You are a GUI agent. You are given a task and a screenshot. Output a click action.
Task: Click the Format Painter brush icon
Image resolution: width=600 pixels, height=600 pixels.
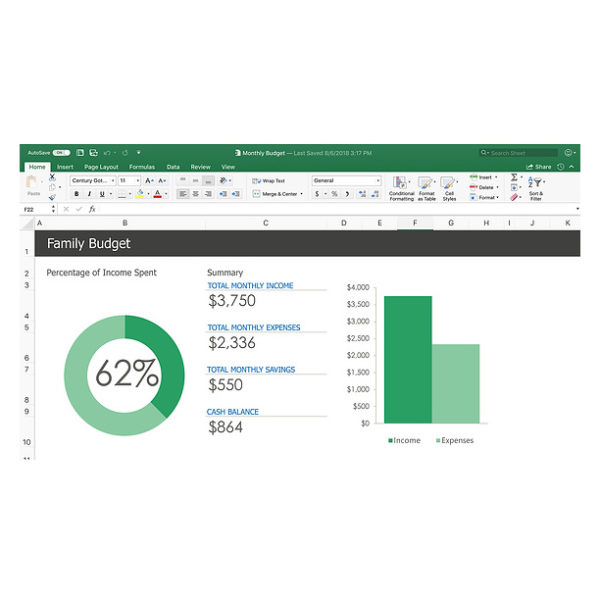coord(53,197)
